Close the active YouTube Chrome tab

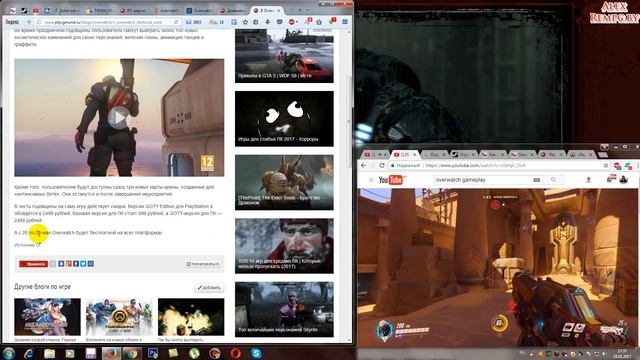[x=415, y=155]
